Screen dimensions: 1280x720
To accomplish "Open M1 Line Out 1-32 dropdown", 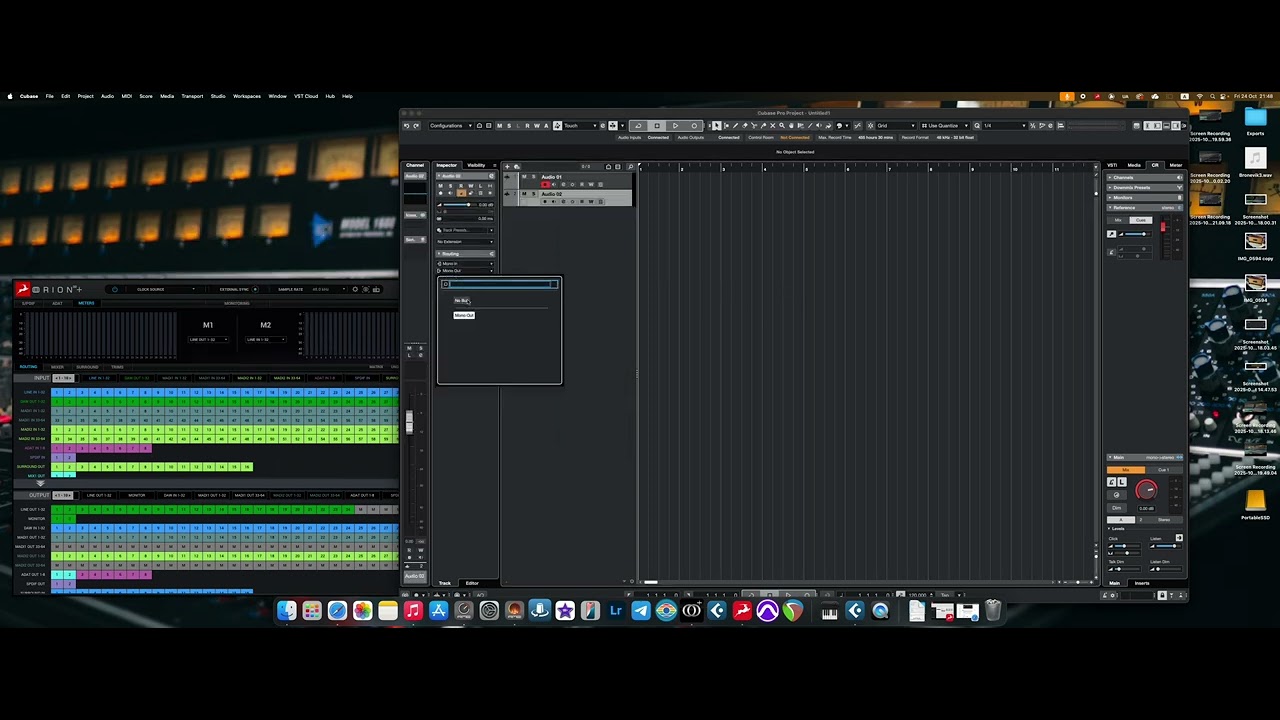I will [208, 340].
